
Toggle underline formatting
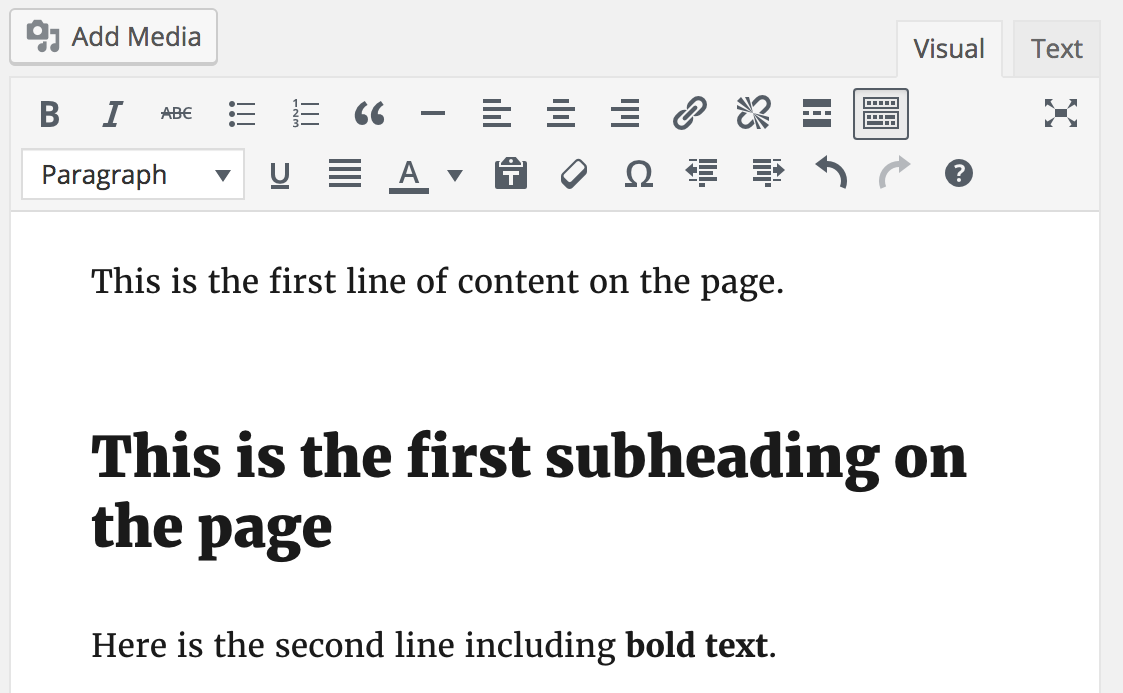point(280,176)
